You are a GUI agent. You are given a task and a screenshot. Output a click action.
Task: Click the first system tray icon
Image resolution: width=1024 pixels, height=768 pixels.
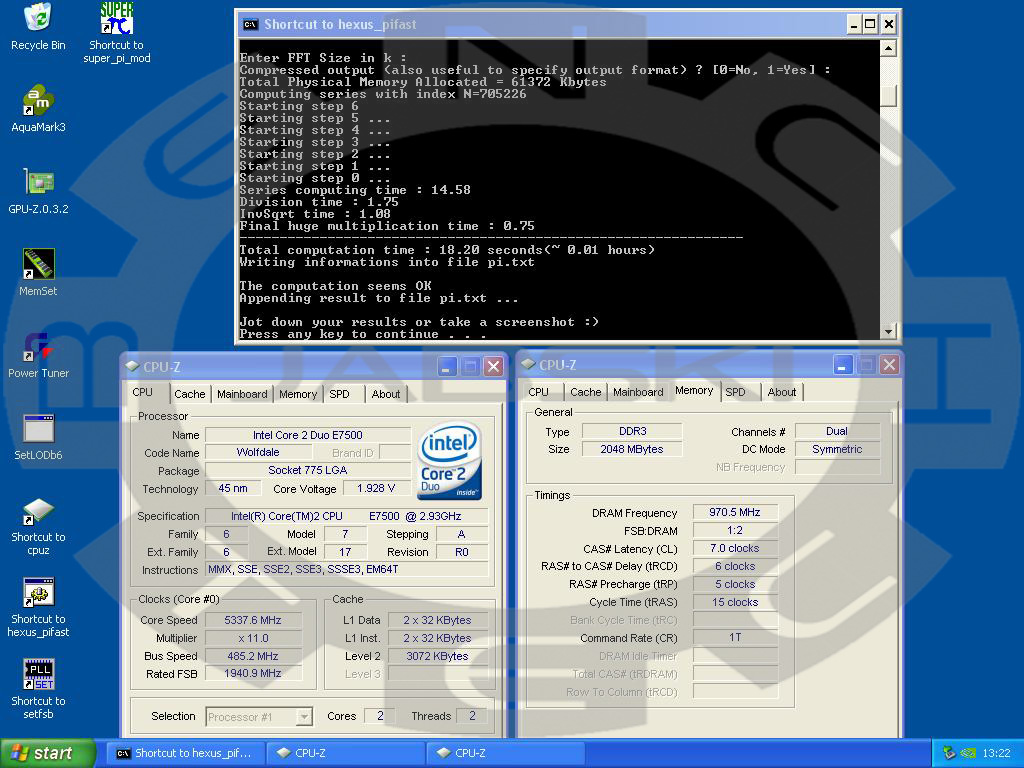click(x=949, y=753)
